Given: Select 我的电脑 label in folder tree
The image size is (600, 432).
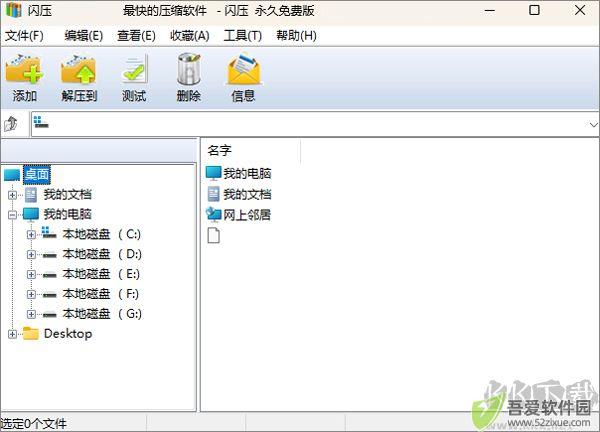Looking at the screenshot, I should tap(67, 214).
